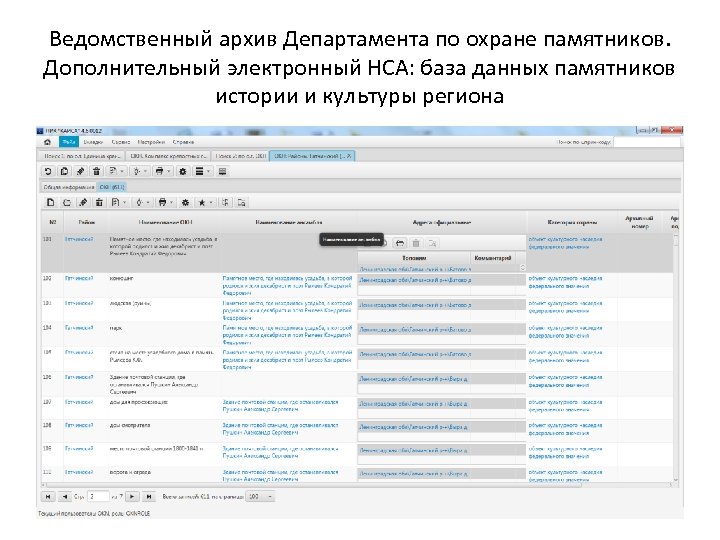The height and width of the screenshot is (540, 720).
Task: Select the row 'ворота и ограда'
Action: click(x=357, y=475)
